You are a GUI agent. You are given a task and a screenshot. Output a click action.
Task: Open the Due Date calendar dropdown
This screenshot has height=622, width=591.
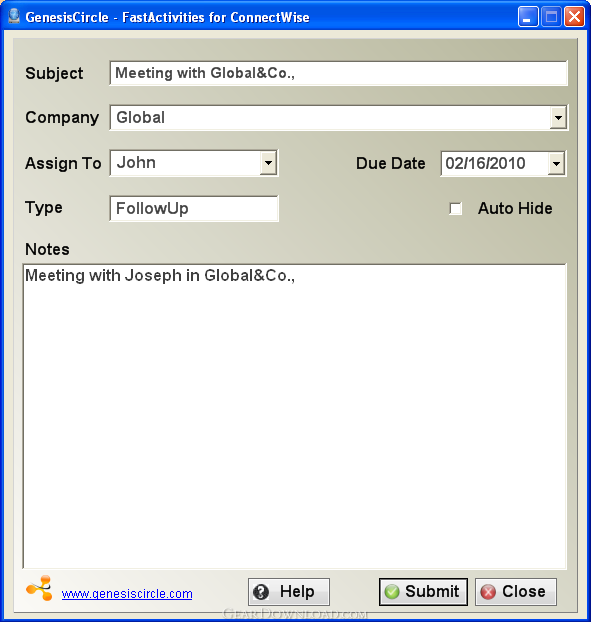point(556,163)
